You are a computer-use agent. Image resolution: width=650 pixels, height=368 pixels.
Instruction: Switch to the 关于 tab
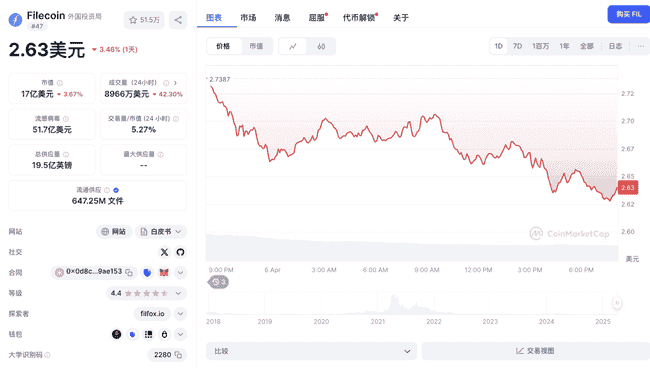401,18
